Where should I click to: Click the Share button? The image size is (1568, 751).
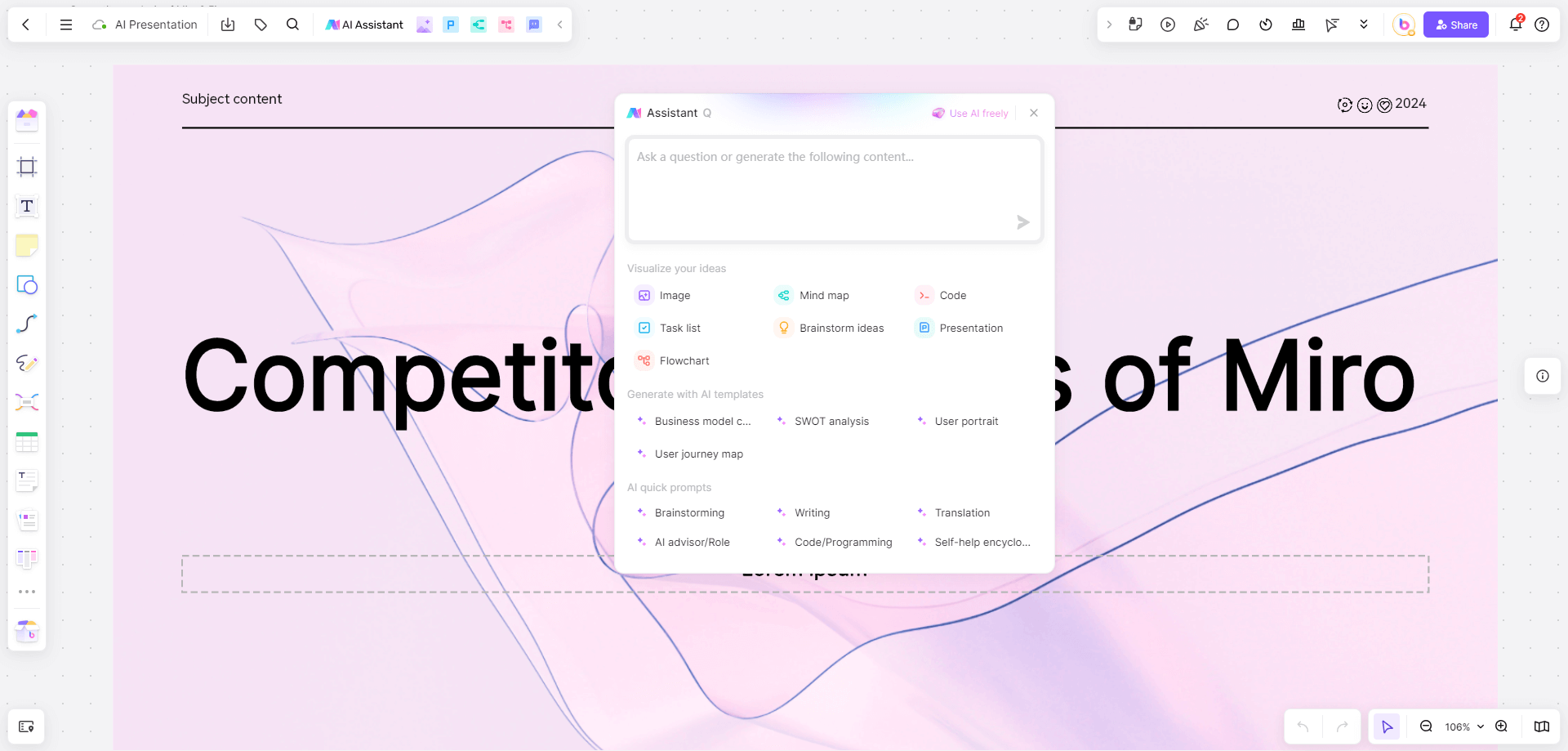pyautogui.click(x=1456, y=25)
